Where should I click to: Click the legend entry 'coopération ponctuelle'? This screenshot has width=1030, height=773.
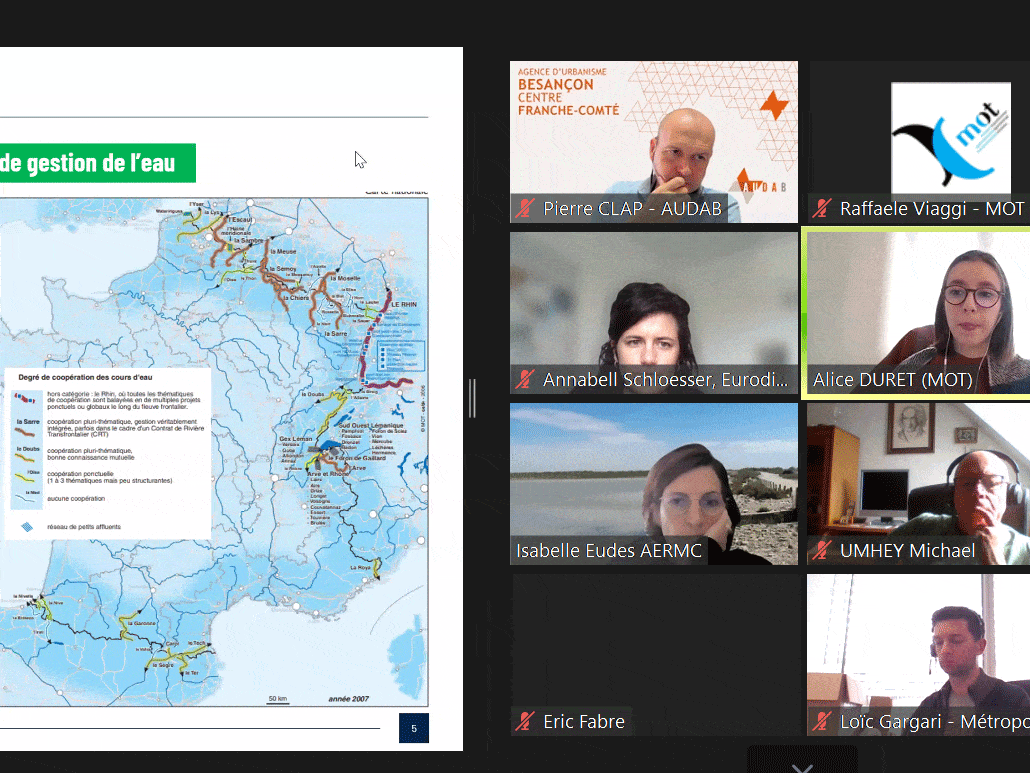[x=80, y=474]
